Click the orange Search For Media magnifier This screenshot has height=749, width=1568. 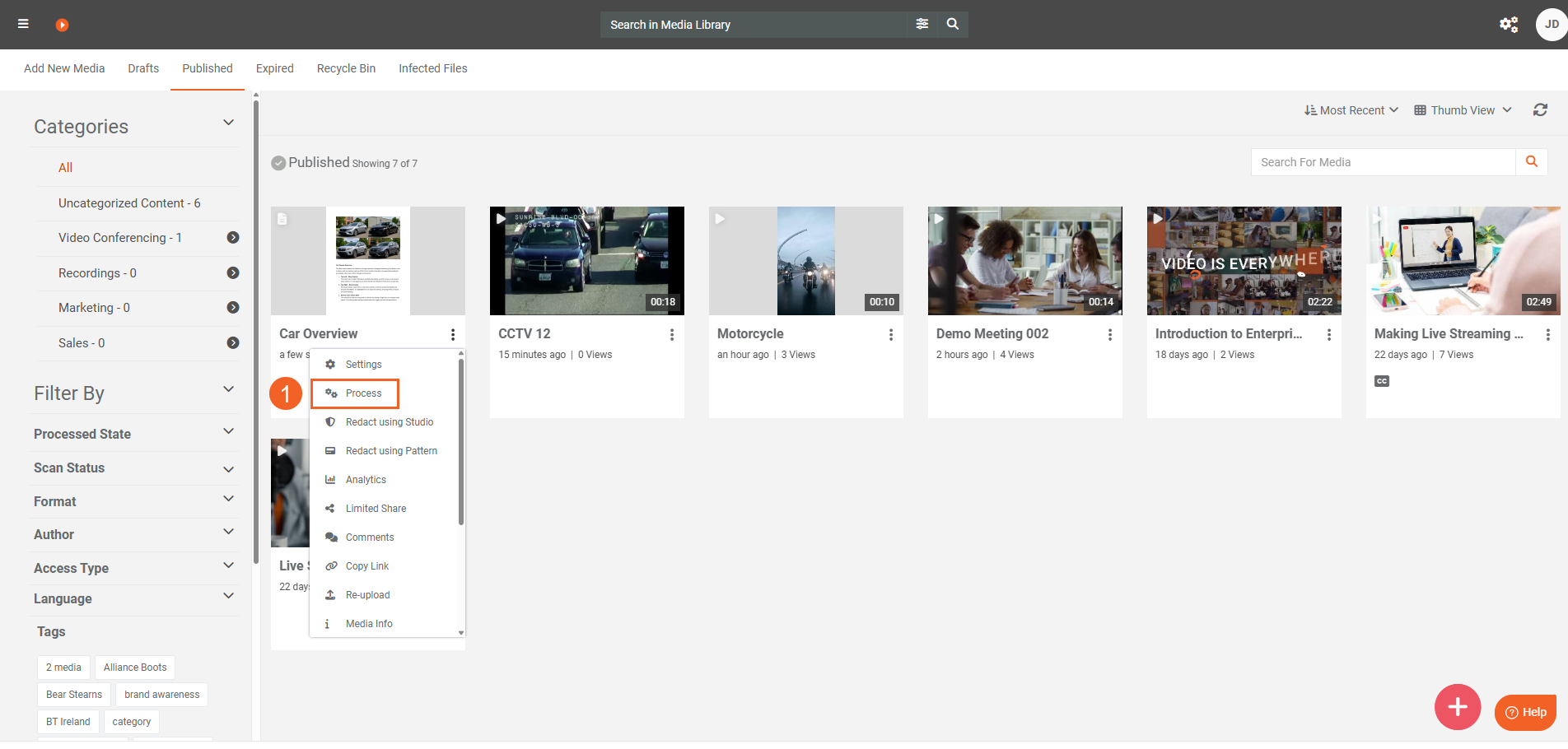click(x=1531, y=162)
